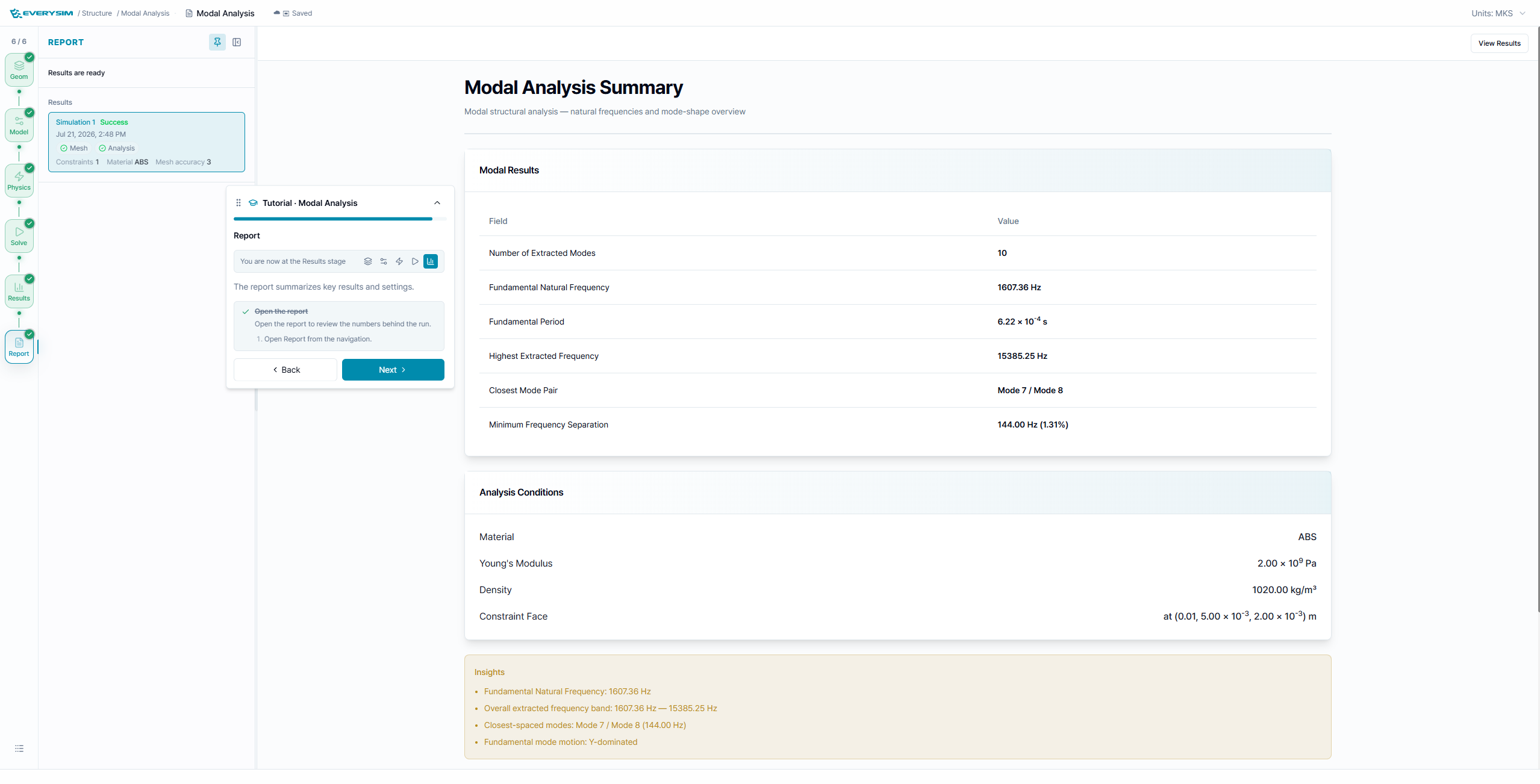1540x784 pixels.
Task: Click the tutorial progress bar
Action: point(340,219)
